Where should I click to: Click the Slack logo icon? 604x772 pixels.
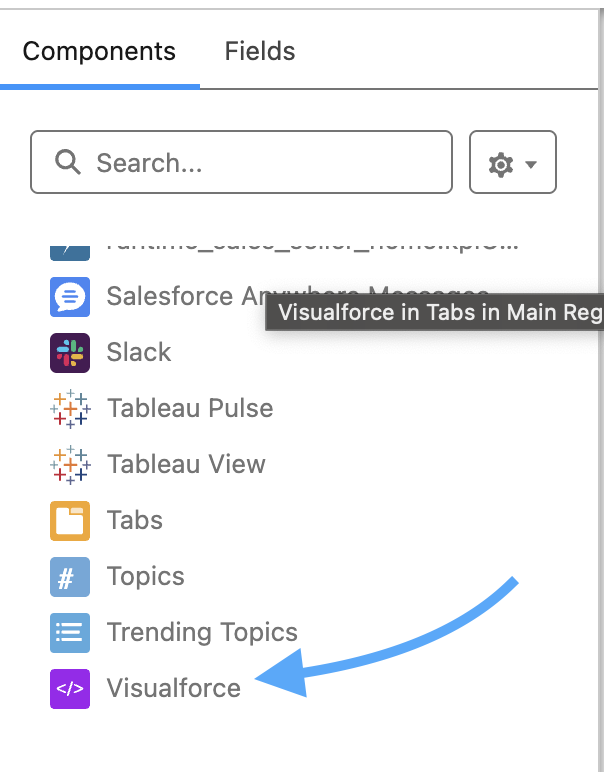pyautogui.click(x=70, y=353)
